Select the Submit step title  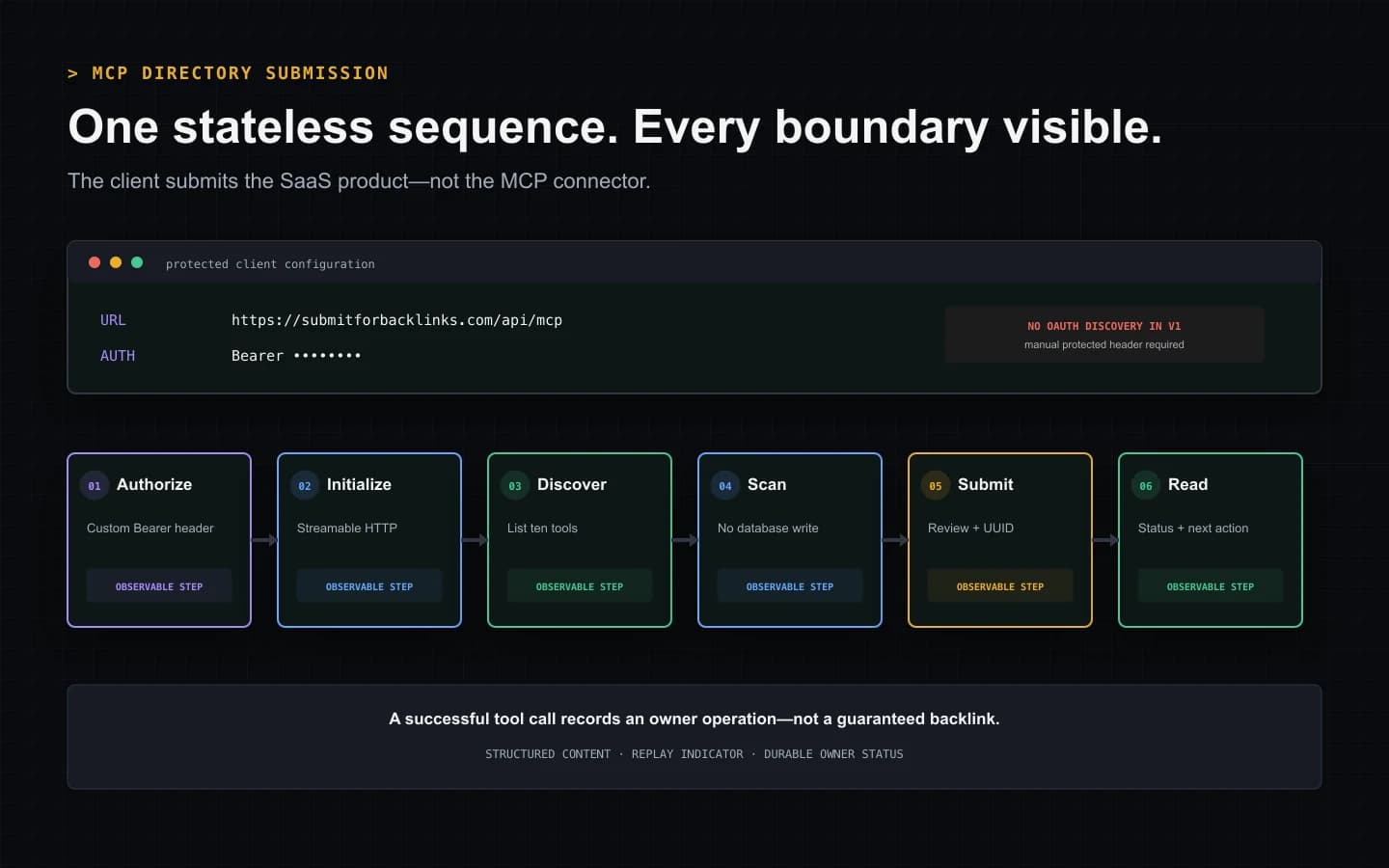(986, 484)
